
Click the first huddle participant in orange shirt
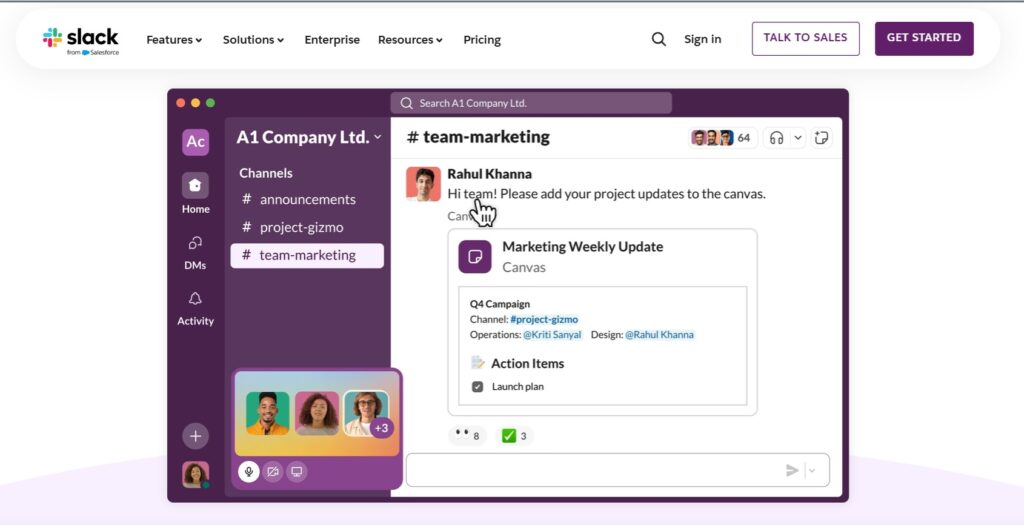(267, 413)
